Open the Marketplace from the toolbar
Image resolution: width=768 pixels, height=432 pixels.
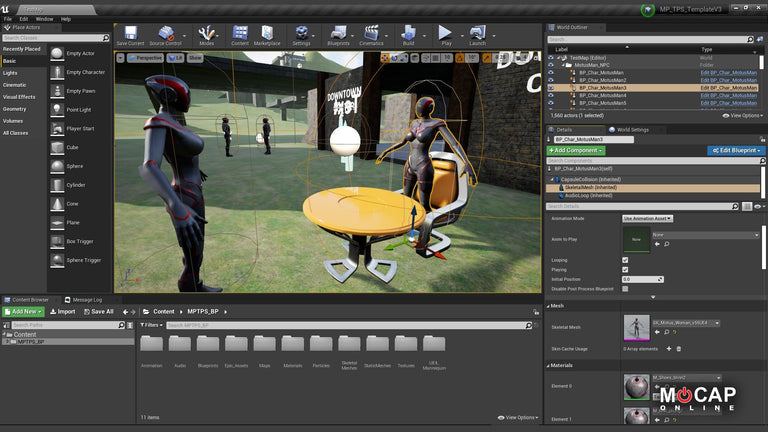[267, 35]
